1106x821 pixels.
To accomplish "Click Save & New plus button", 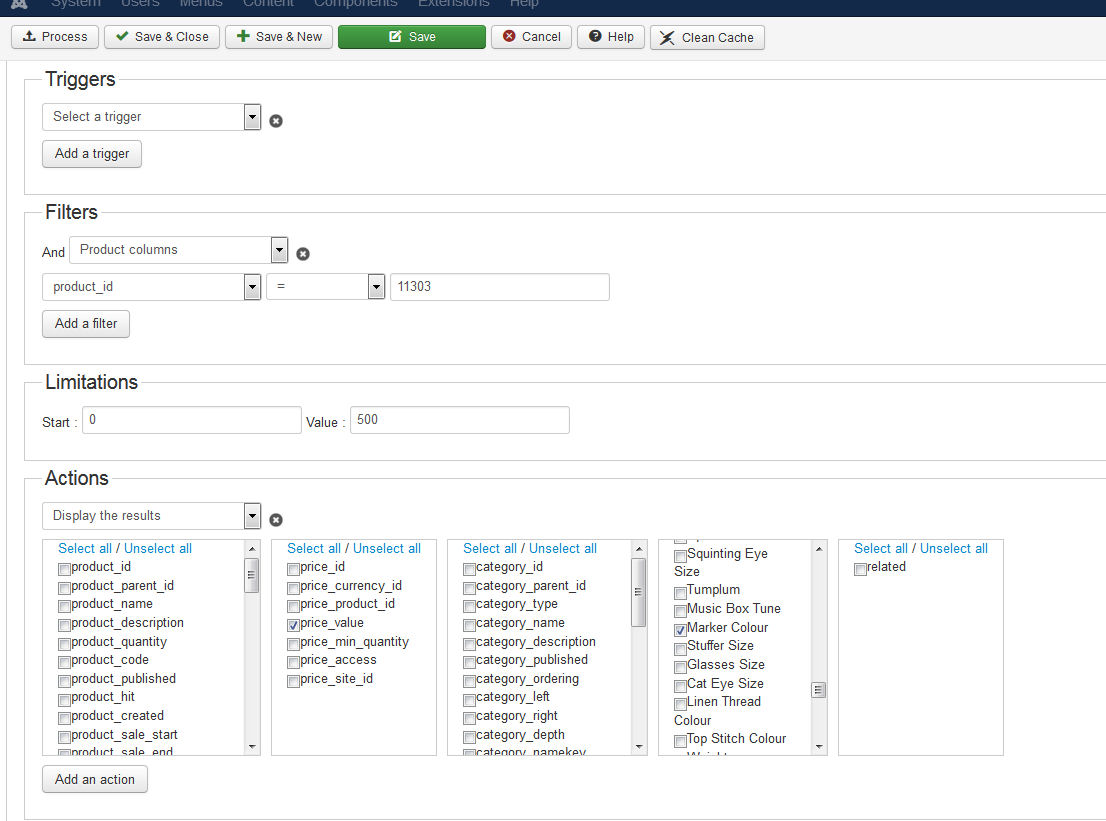I will click(x=279, y=37).
